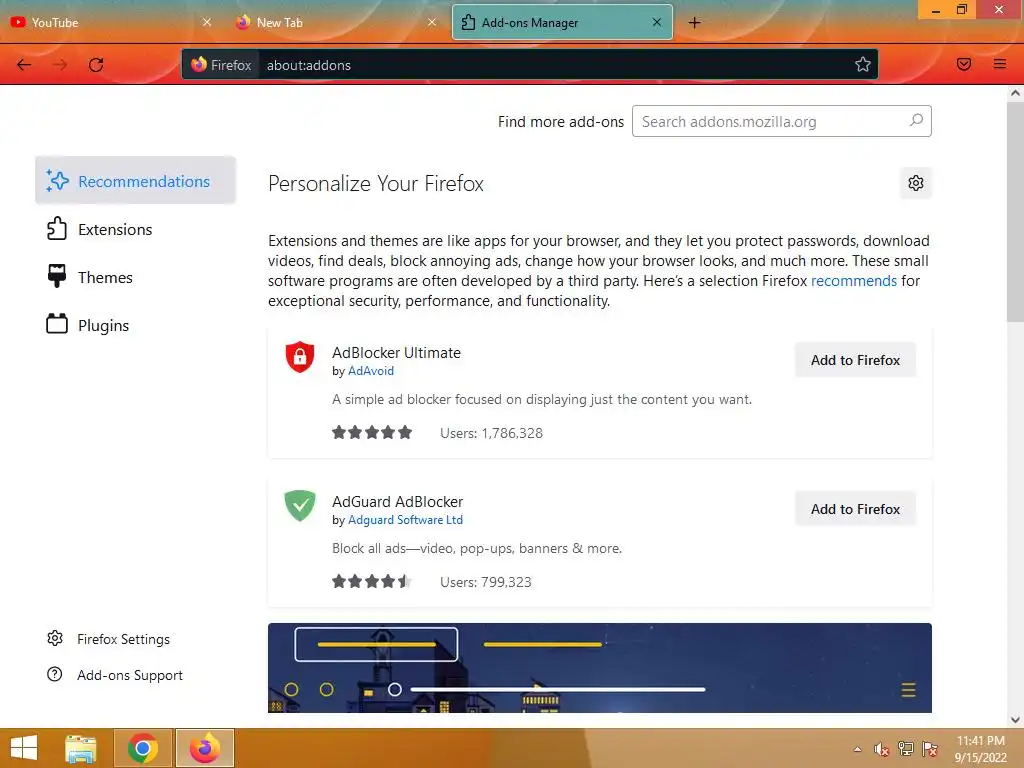Close the Add-ons Manager tab
1024x768 pixels.
coord(657,22)
